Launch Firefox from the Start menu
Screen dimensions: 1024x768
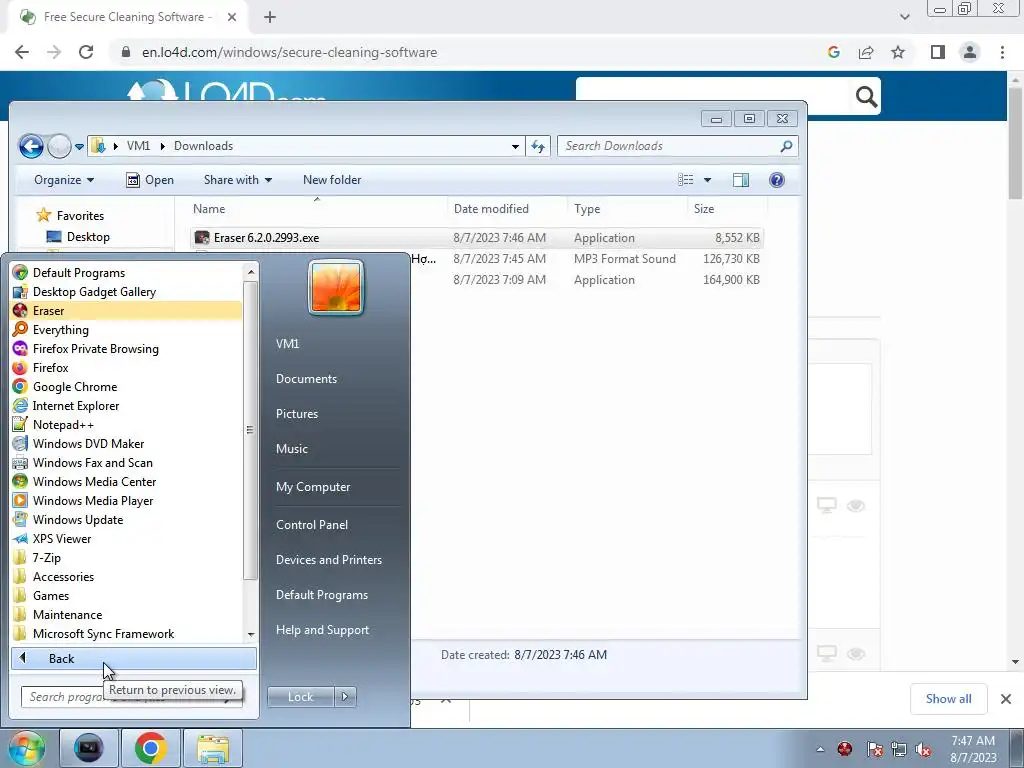(127, 368)
